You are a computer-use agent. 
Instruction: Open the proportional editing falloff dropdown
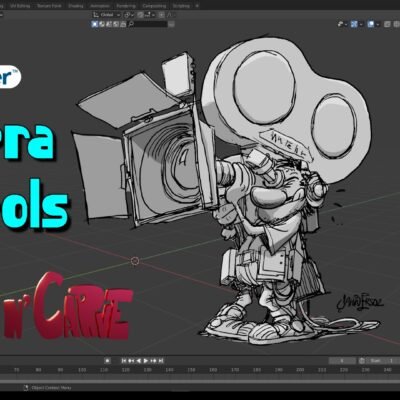(x=171, y=15)
